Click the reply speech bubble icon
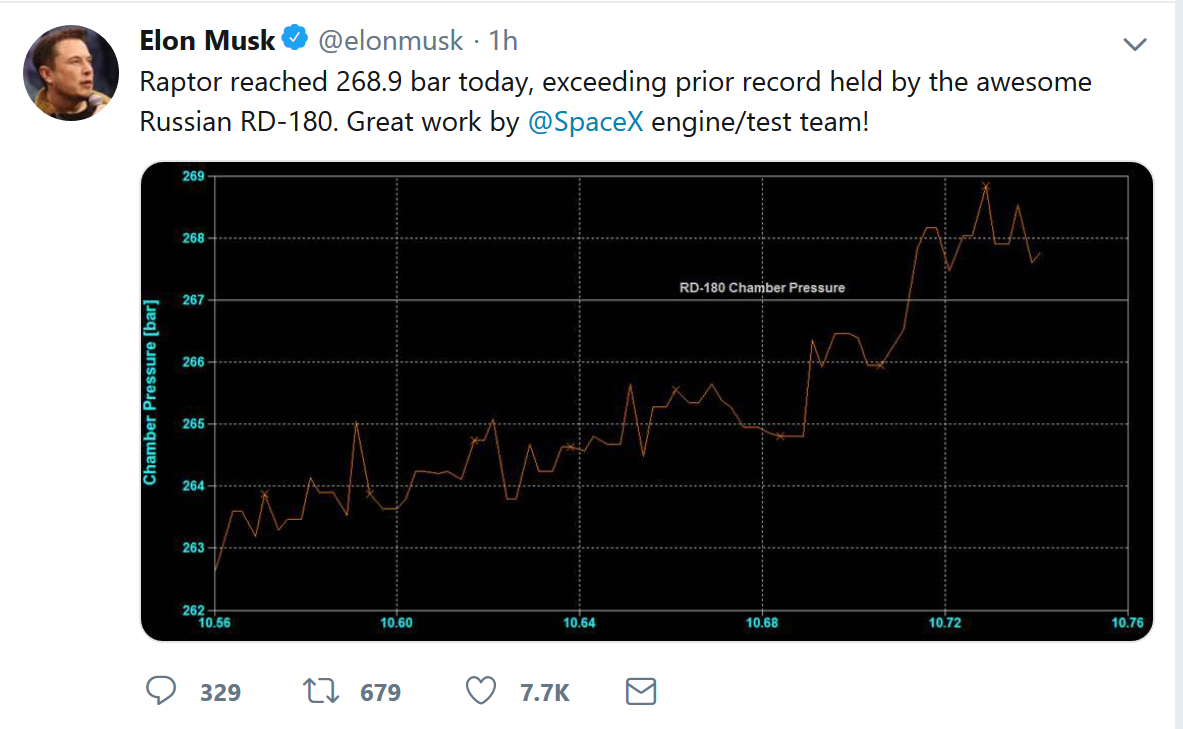Viewport: 1183px width, 729px height. 162,691
